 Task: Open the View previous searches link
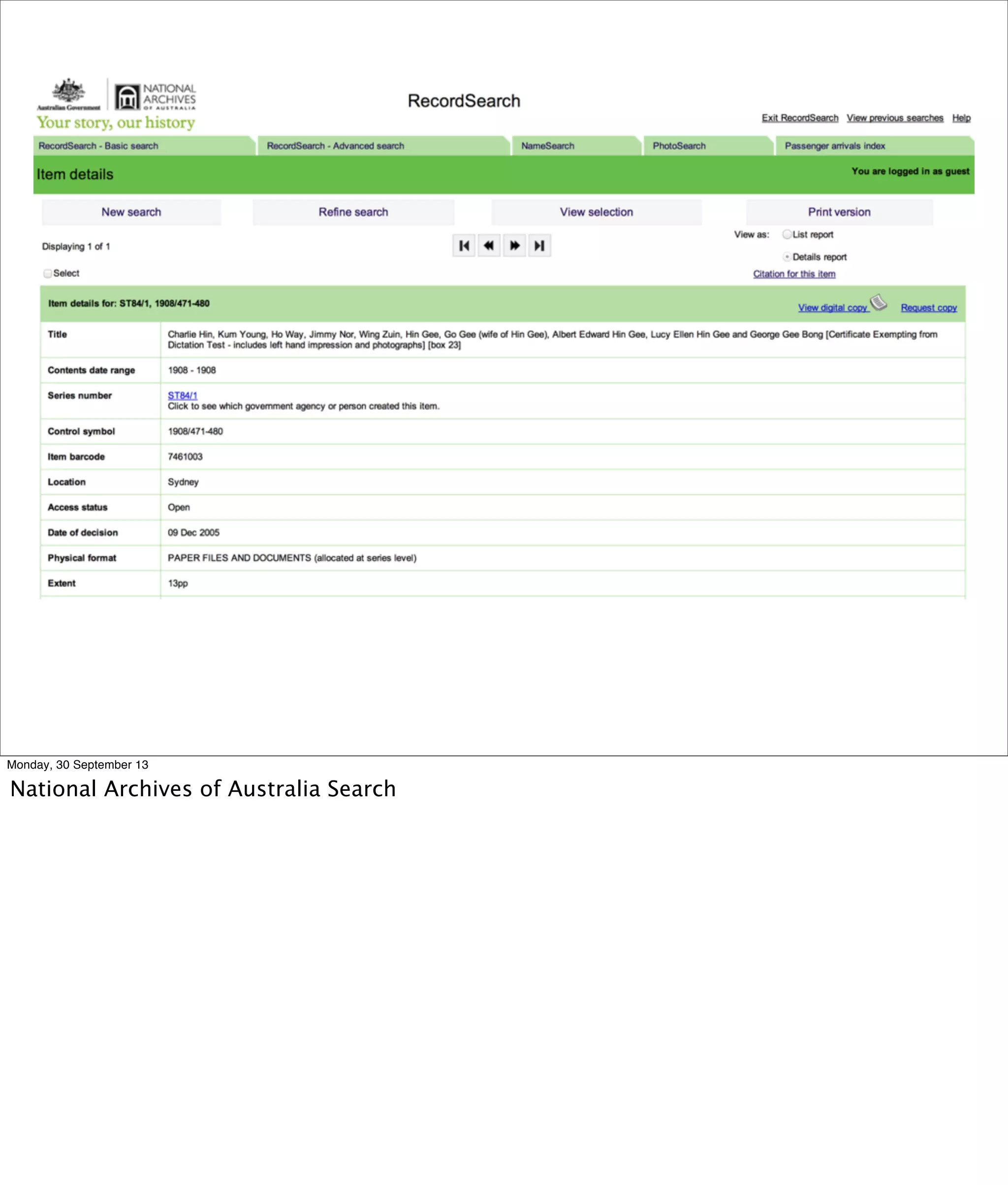click(x=895, y=118)
